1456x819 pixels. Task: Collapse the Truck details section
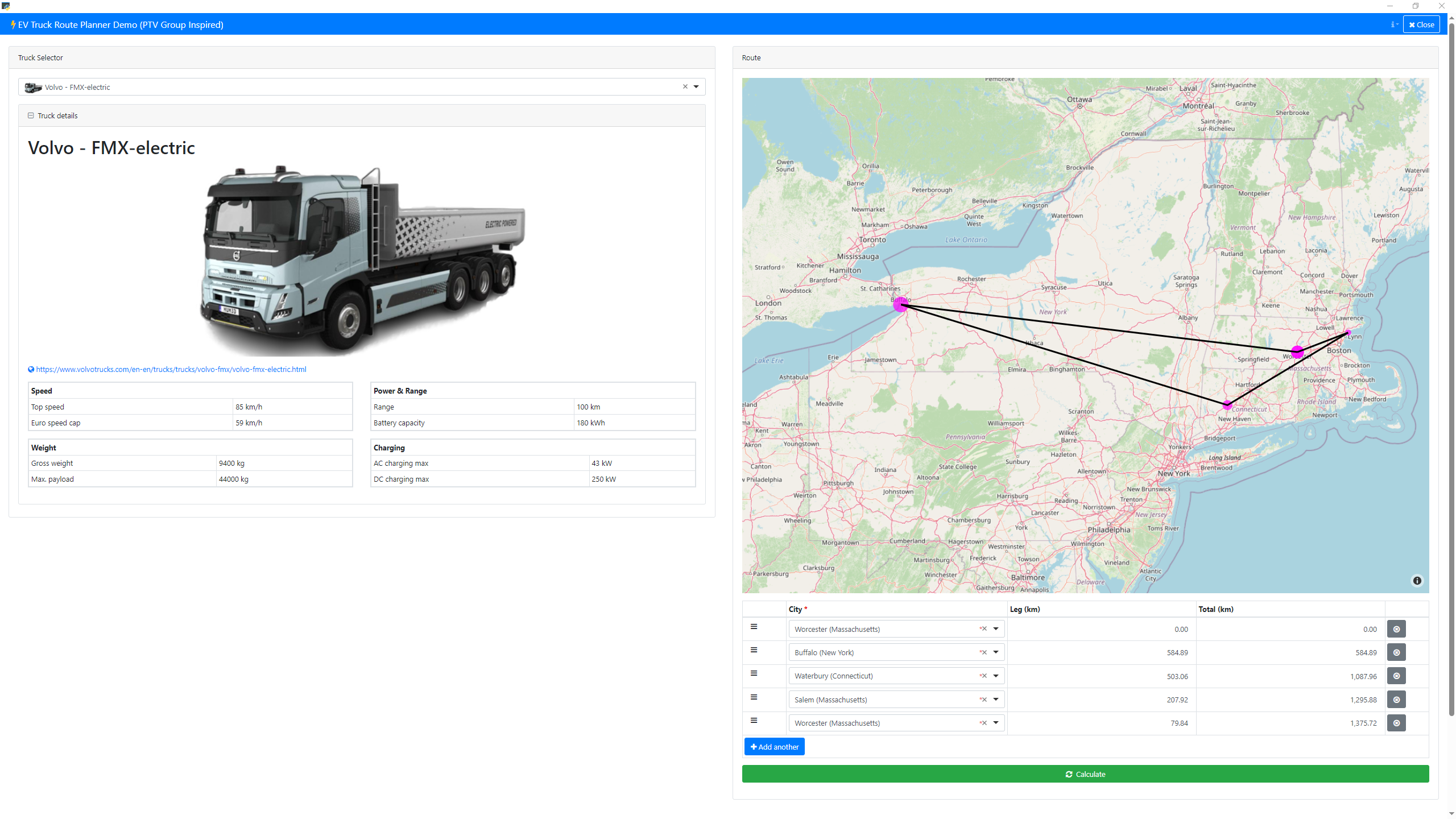coord(31,115)
